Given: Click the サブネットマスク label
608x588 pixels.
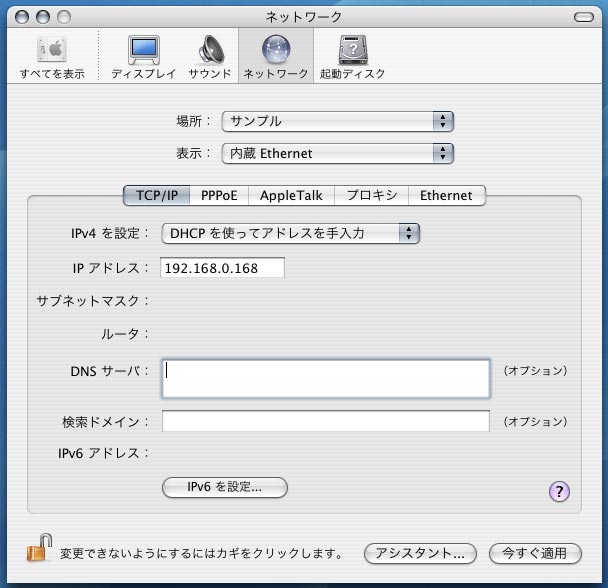Looking at the screenshot, I should [92, 301].
